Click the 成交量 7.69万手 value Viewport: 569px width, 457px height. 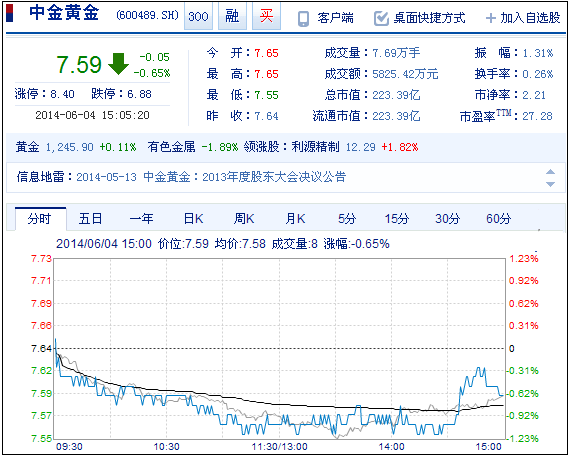pyautogui.click(x=396, y=53)
